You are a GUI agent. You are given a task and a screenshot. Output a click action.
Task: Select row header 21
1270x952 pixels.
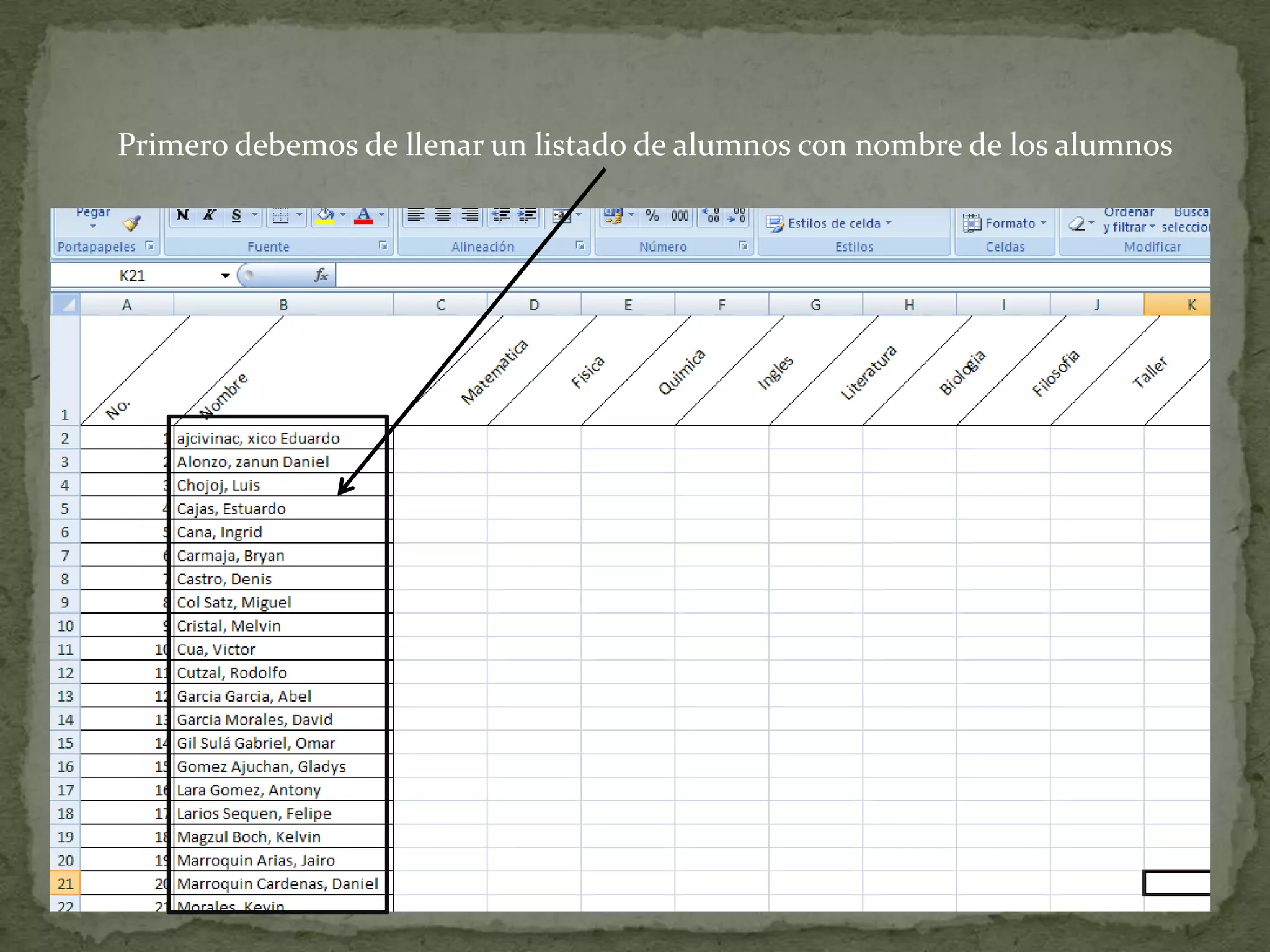point(65,884)
